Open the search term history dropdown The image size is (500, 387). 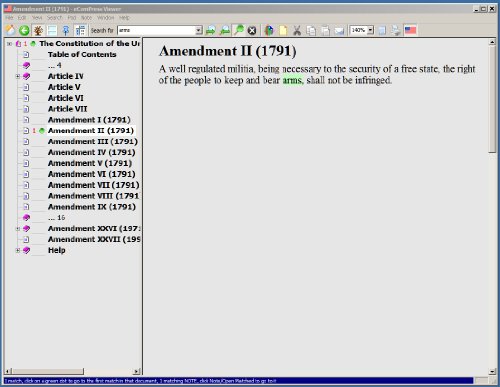[199, 30]
